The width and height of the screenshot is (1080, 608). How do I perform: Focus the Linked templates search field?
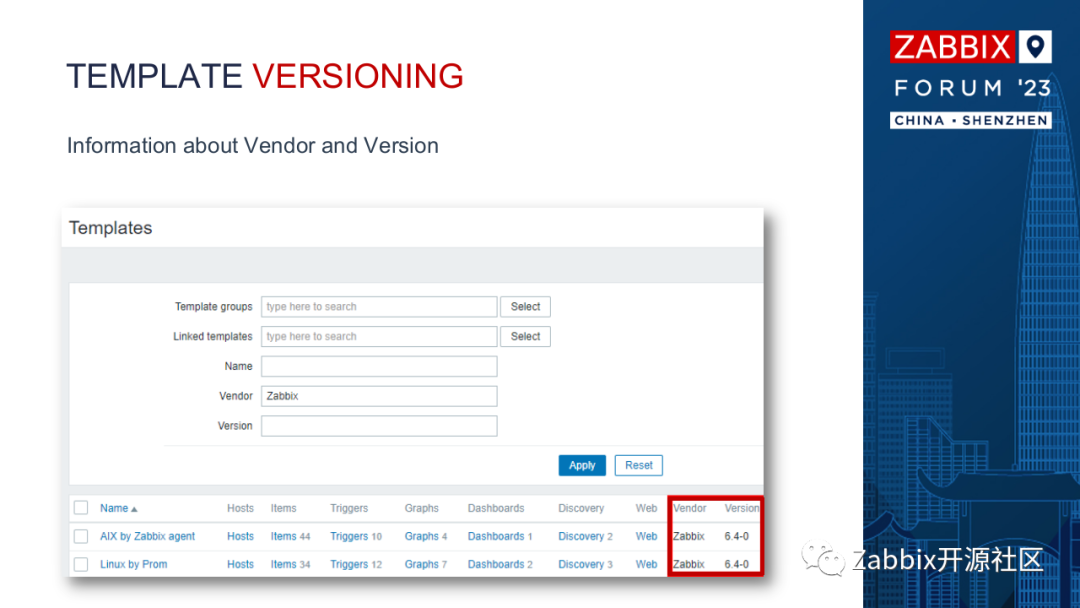tap(379, 336)
